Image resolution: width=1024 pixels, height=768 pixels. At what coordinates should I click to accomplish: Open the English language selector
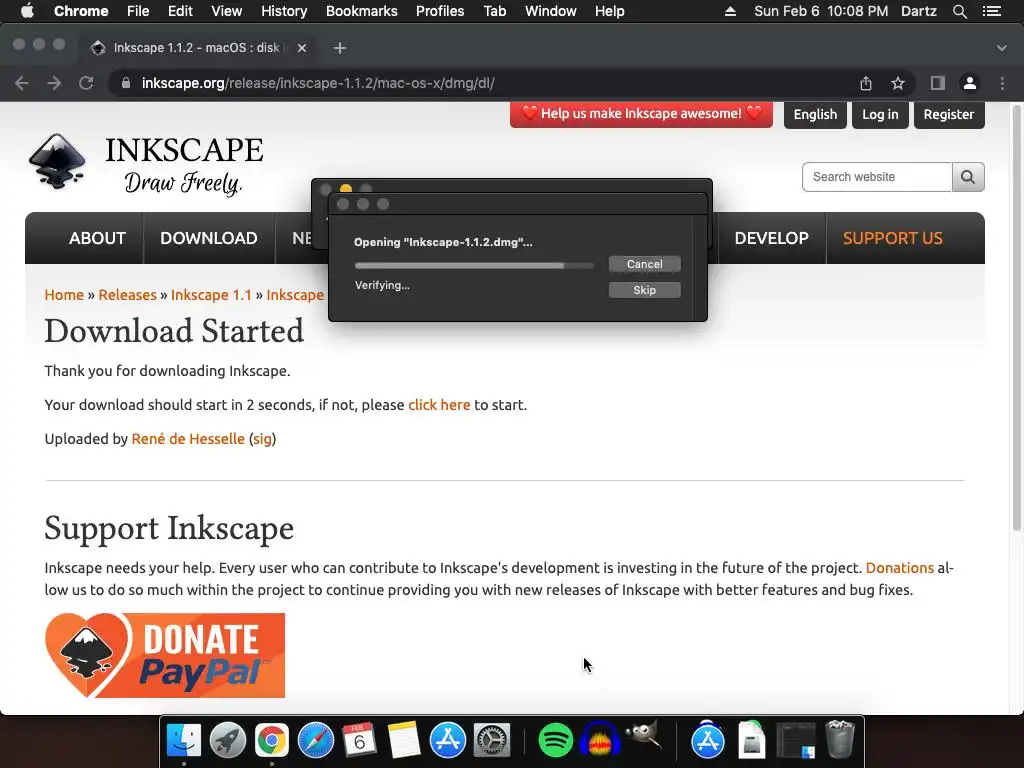coord(815,114)
